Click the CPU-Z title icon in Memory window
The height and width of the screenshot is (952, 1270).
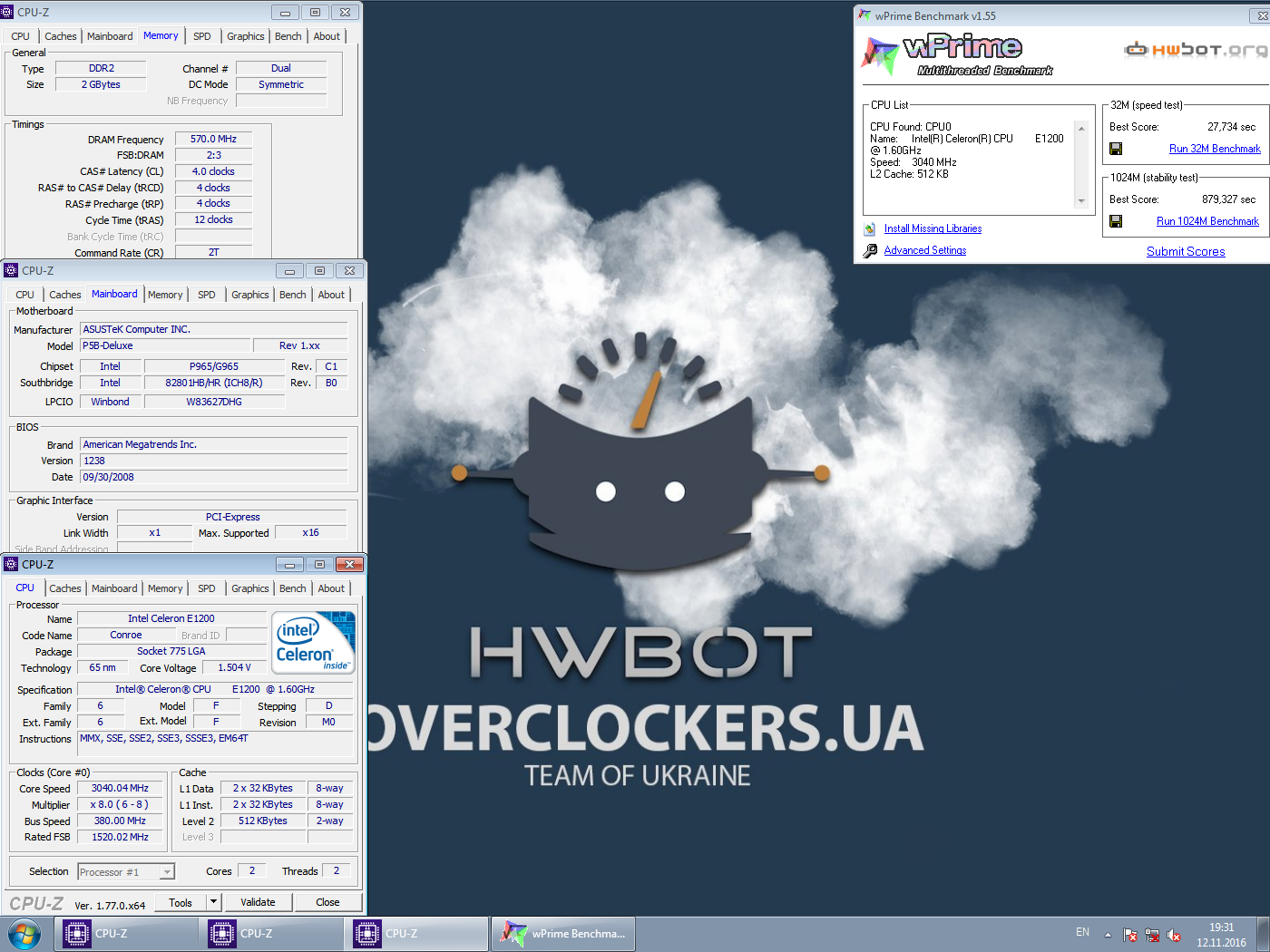8,13
